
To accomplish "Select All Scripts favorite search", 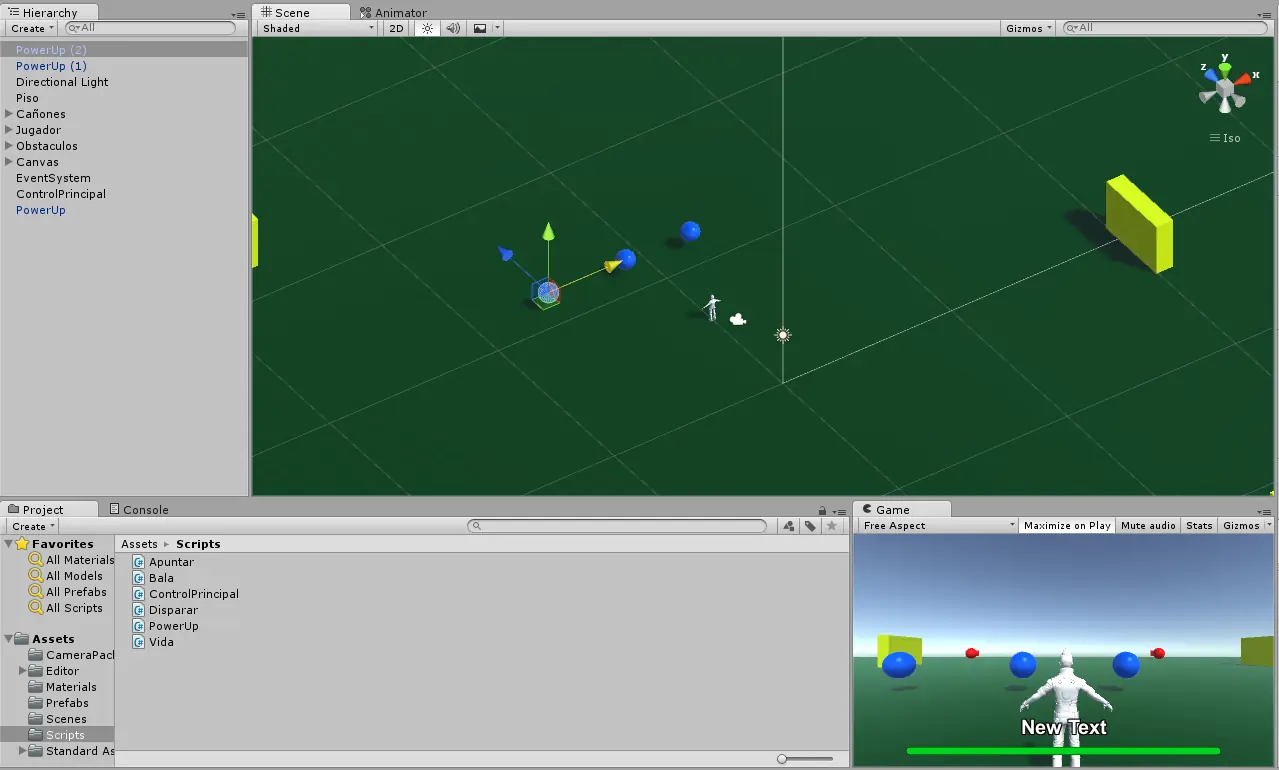I will pos(66,608).
